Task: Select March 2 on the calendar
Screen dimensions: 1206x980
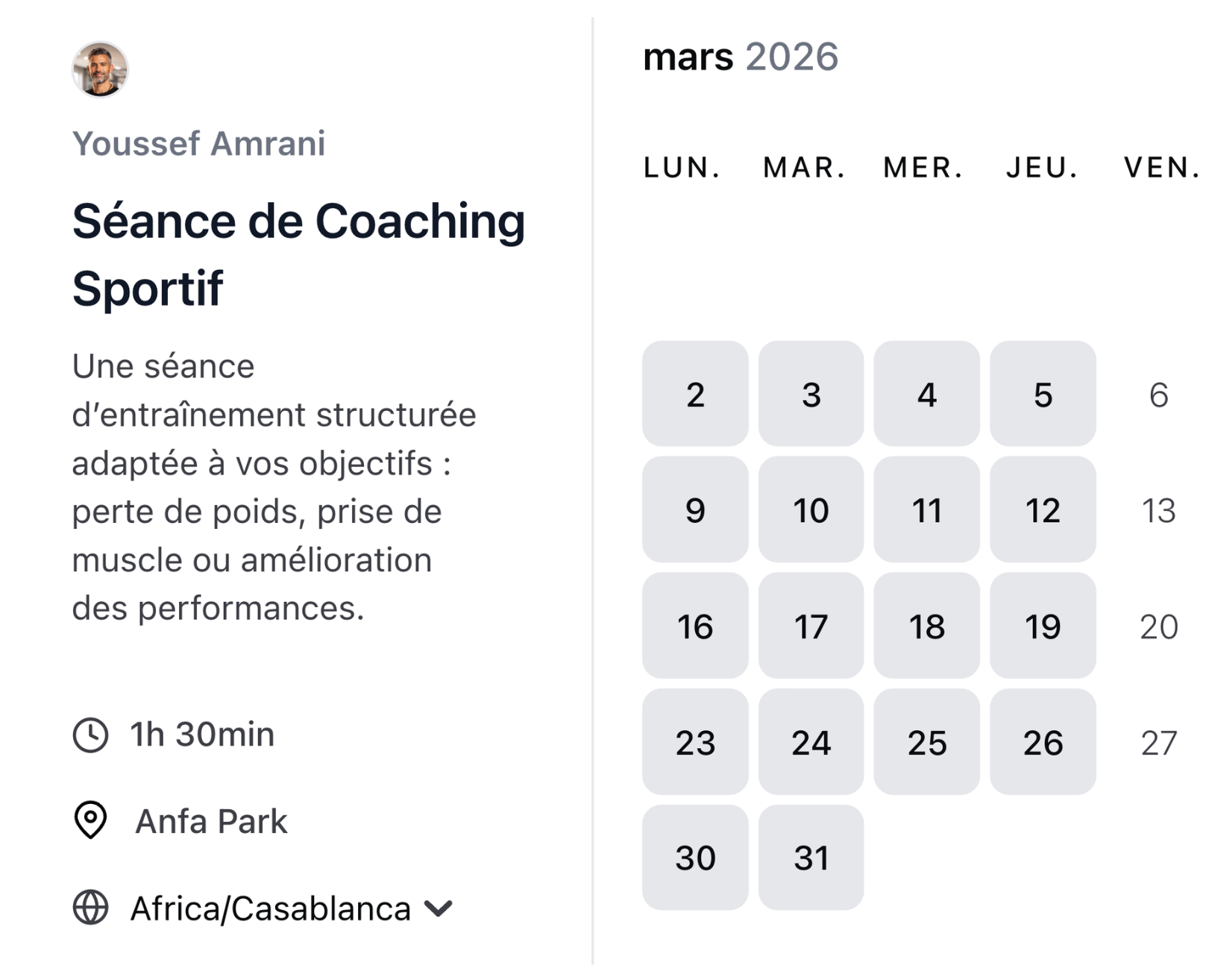Action: pos(694,396)
